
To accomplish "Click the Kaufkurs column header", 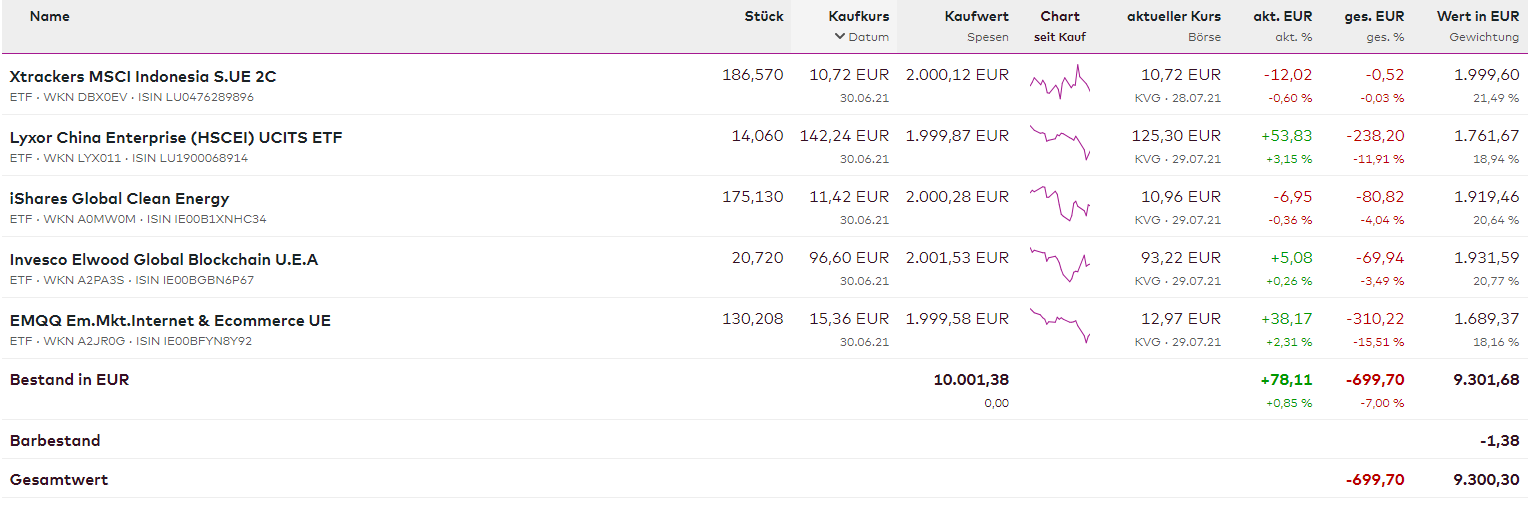I will click(x=858, y=16).
